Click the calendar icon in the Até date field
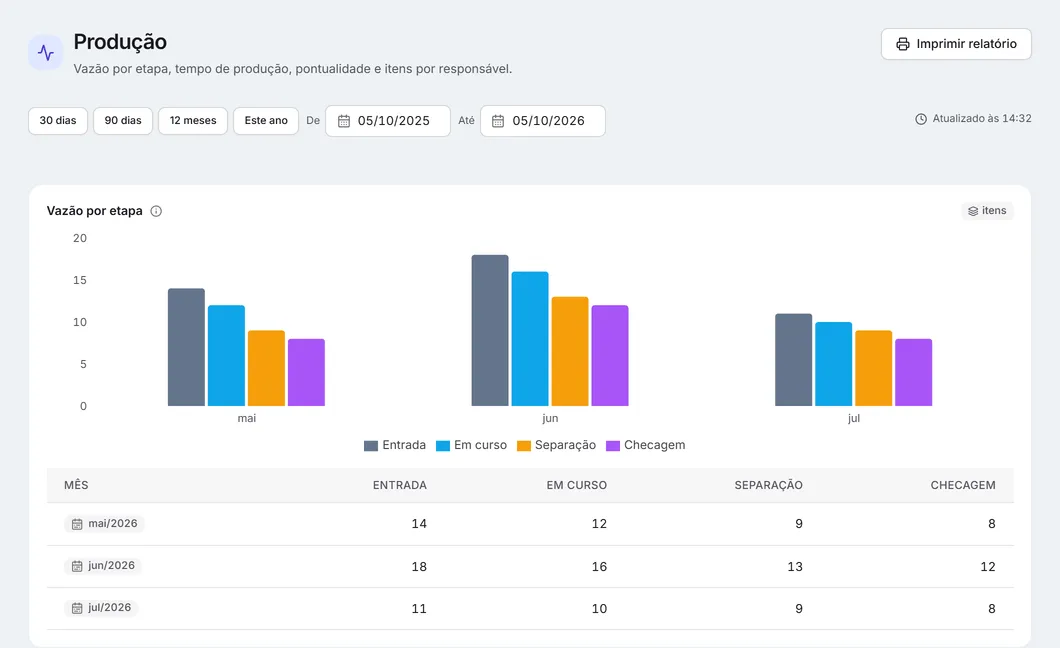This screenshot has width=1060, height=648. click(x=498, y=121)
